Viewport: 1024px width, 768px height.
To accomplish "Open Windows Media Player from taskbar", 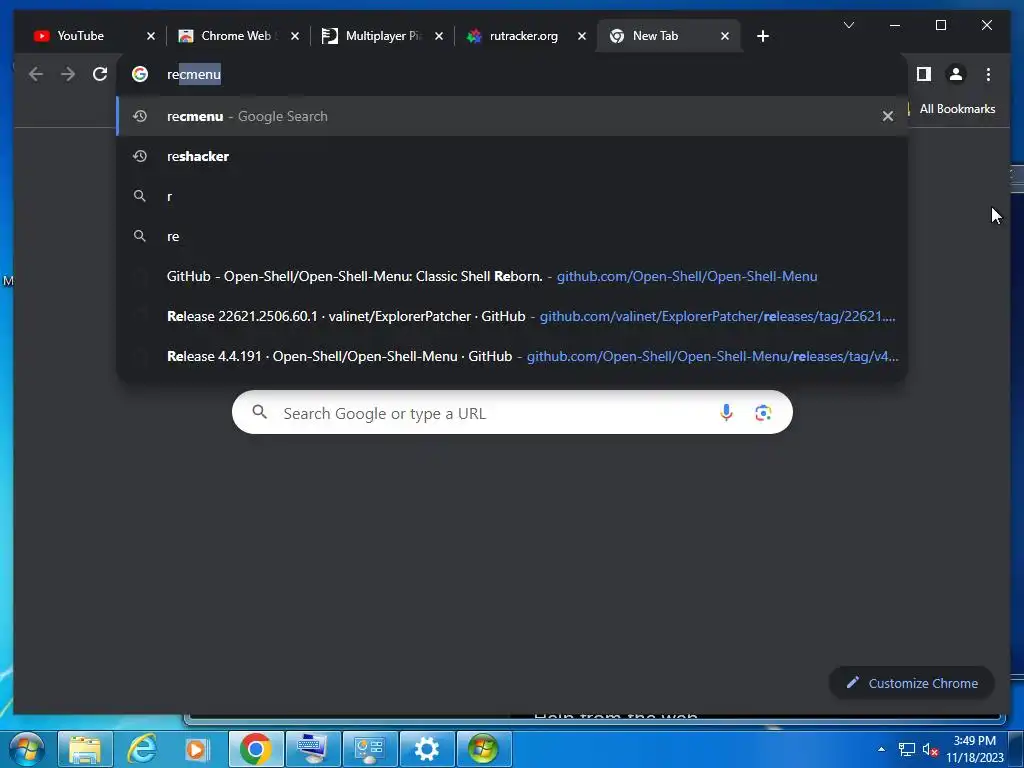I will (198, 748).
